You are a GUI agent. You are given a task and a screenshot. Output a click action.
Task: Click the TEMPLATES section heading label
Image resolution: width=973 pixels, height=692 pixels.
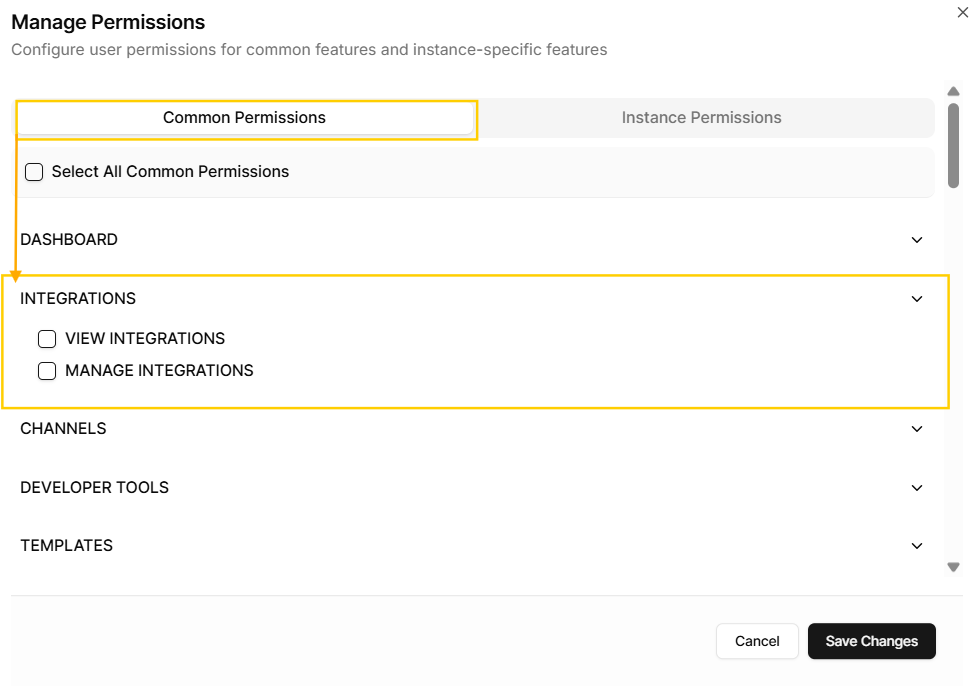pyautogui.click(x=66, y=546)
